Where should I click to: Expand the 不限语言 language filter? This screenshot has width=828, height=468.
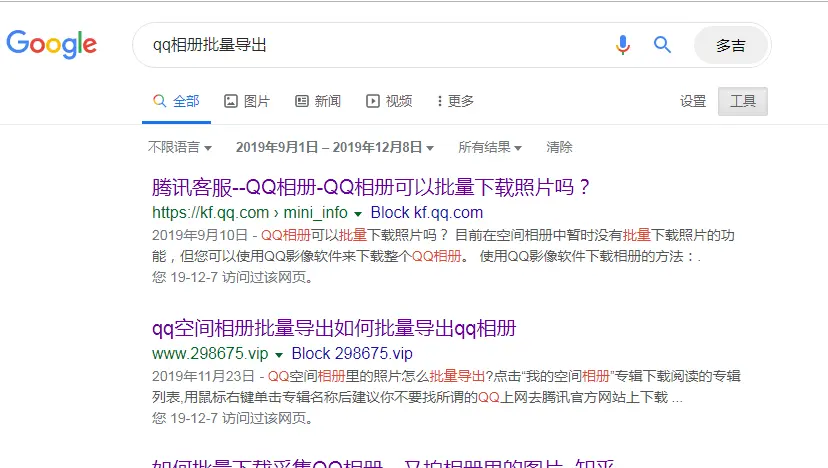point(180,147)
